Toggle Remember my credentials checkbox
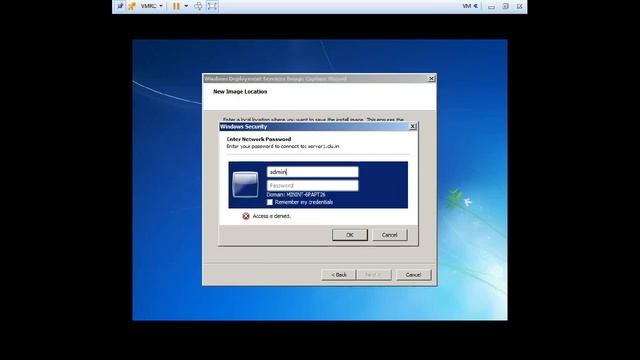This screenshot has width=640, height=360. tap(270, 202)
